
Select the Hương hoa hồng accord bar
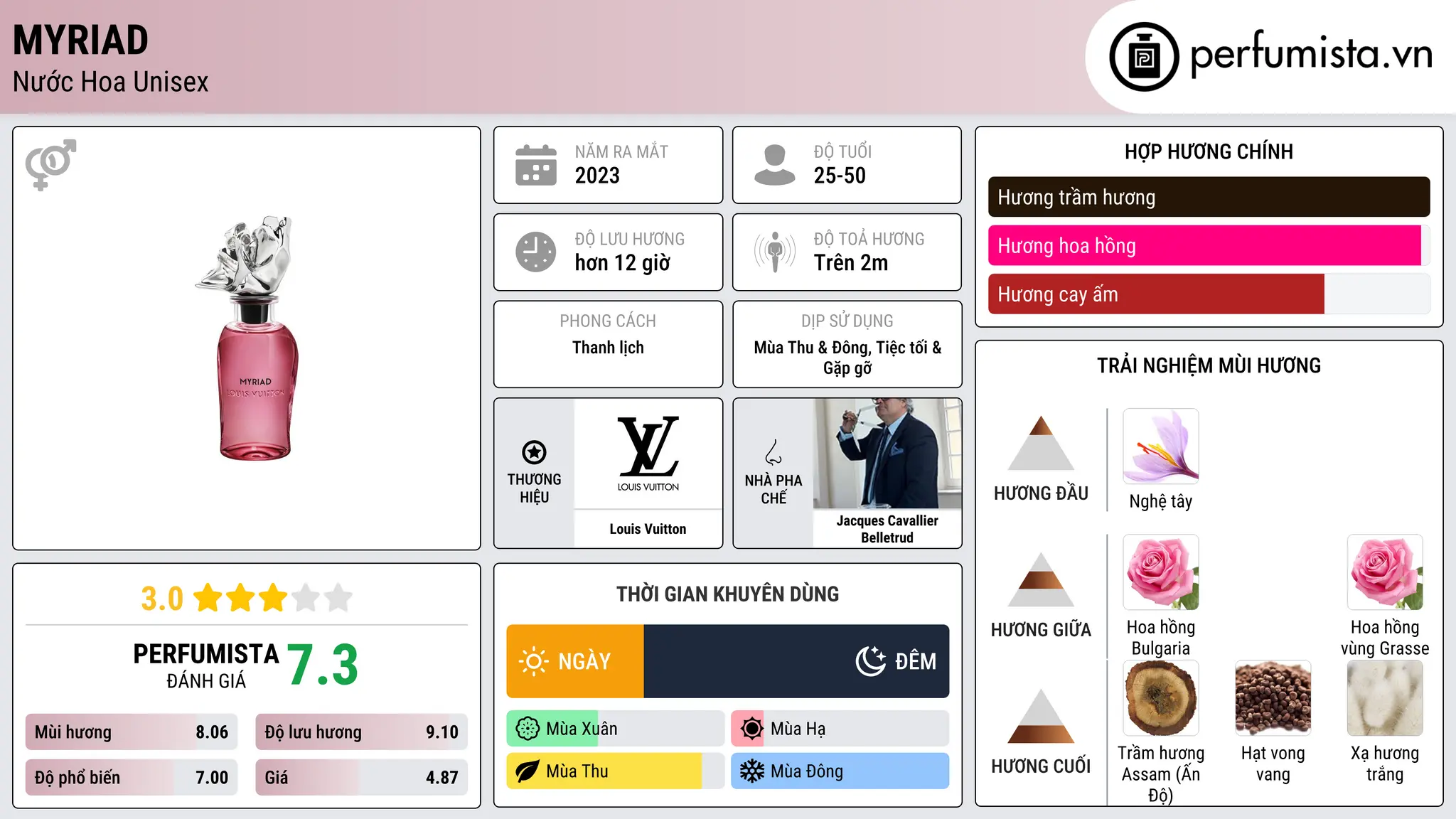click(x=1209, y=245)
